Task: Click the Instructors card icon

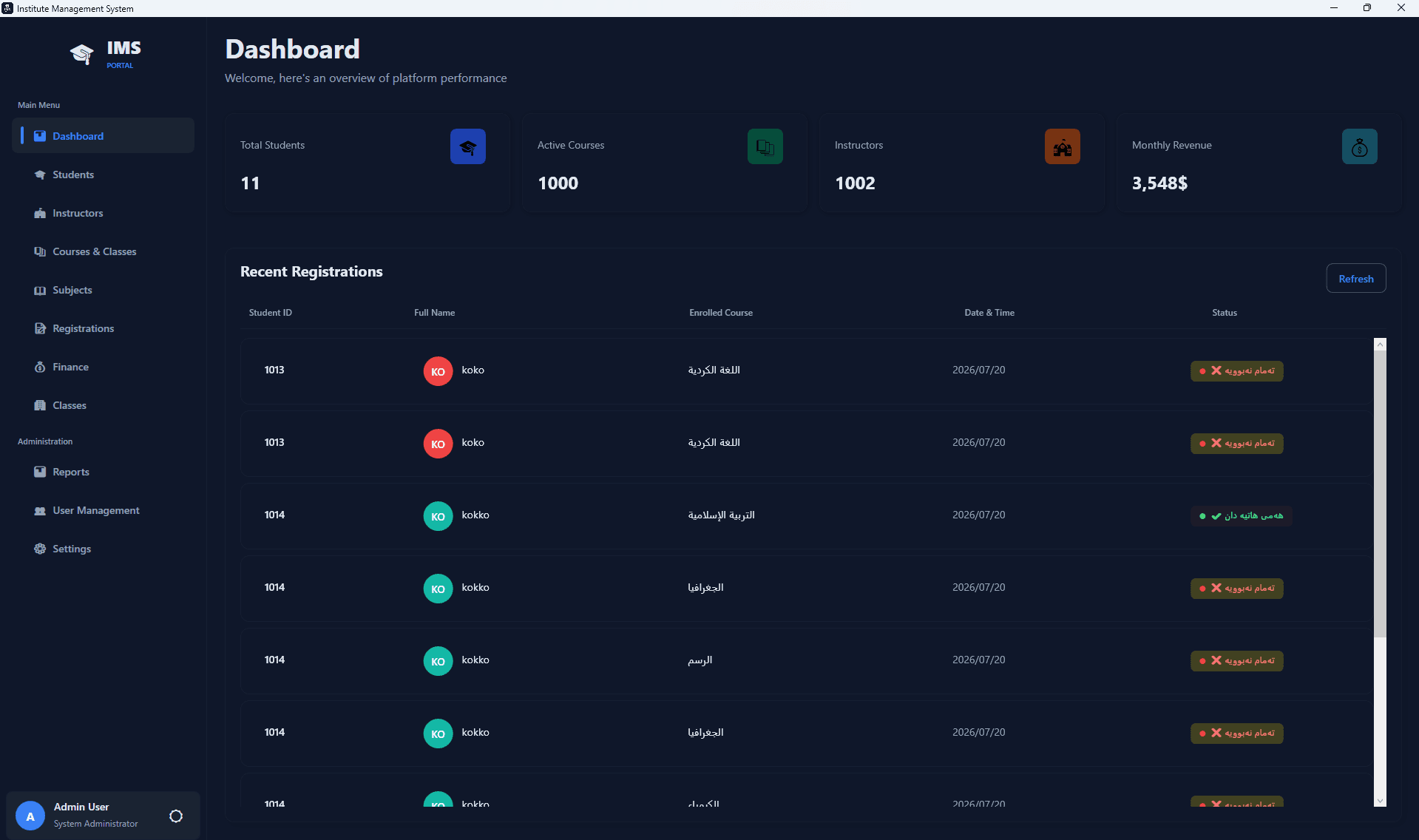Action: (x=1063, y=146)
